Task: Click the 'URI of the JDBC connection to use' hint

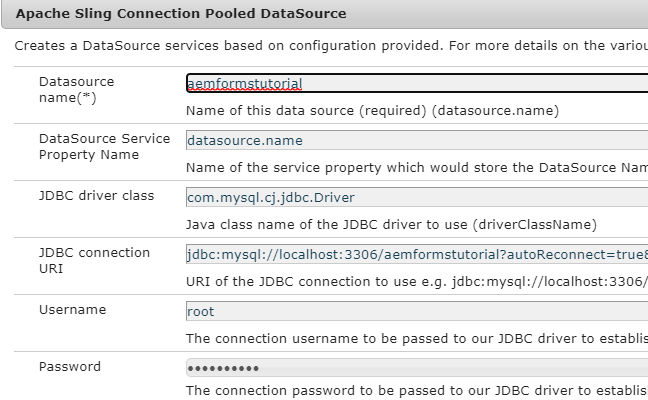Action: pos(417,282)
